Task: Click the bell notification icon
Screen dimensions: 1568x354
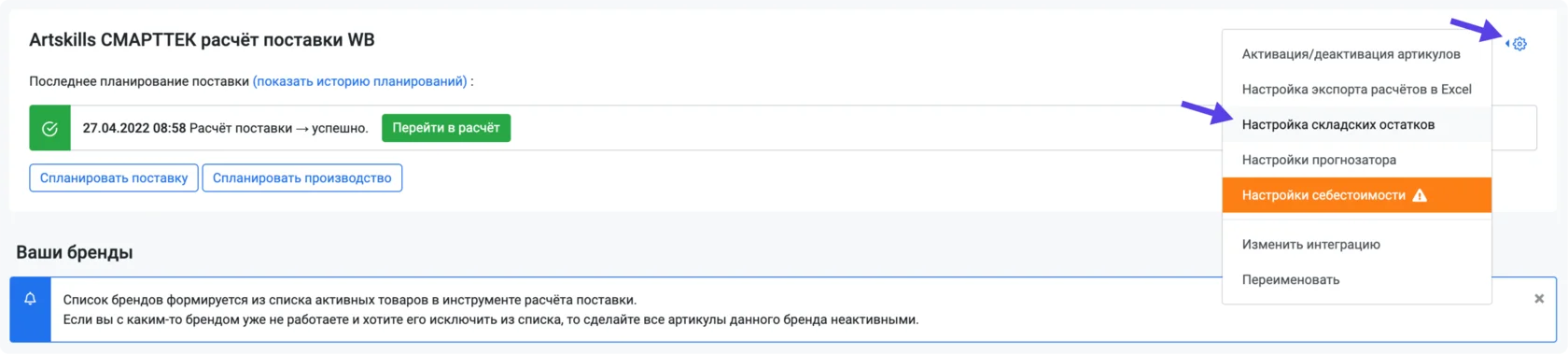Action: (30, 299)
